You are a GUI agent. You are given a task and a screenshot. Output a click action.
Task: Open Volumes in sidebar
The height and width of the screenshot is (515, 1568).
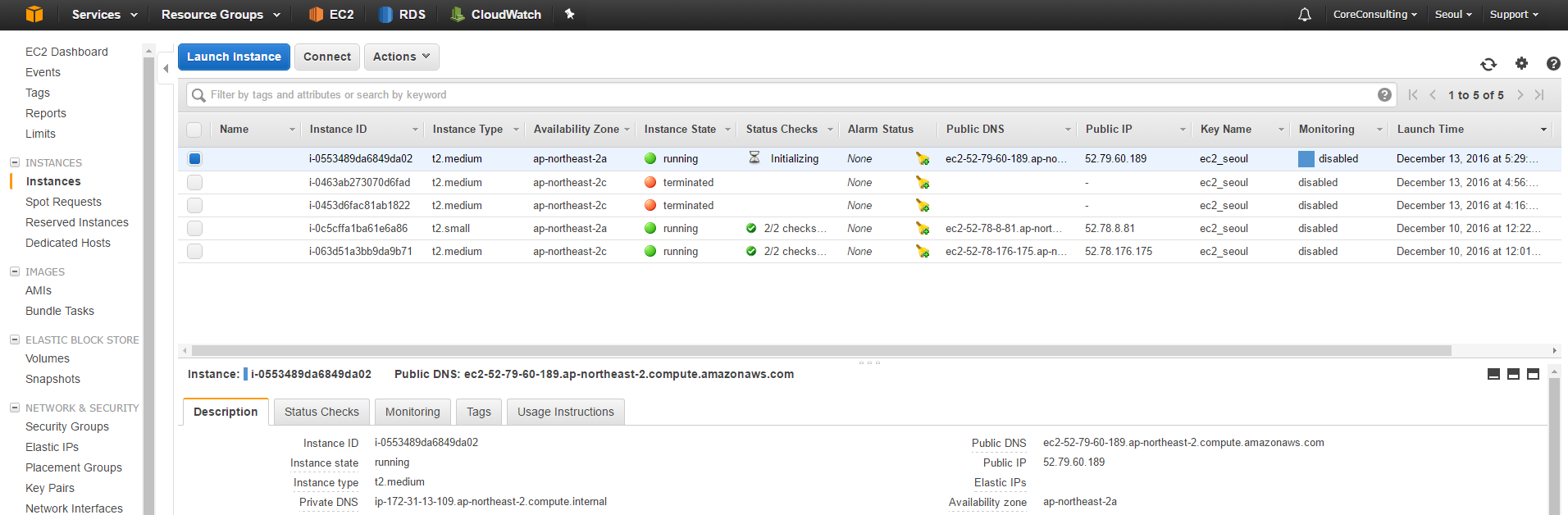tap(48, 358)
